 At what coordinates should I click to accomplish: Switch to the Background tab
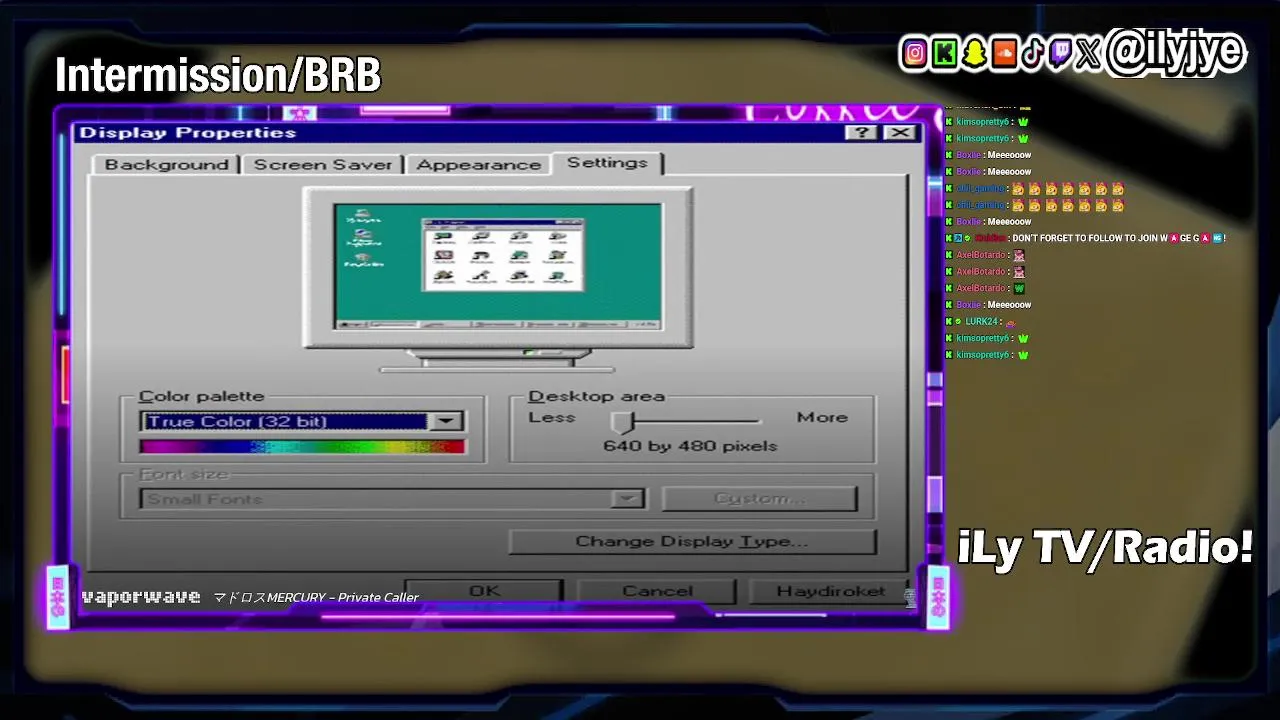(x=166, y=165)
